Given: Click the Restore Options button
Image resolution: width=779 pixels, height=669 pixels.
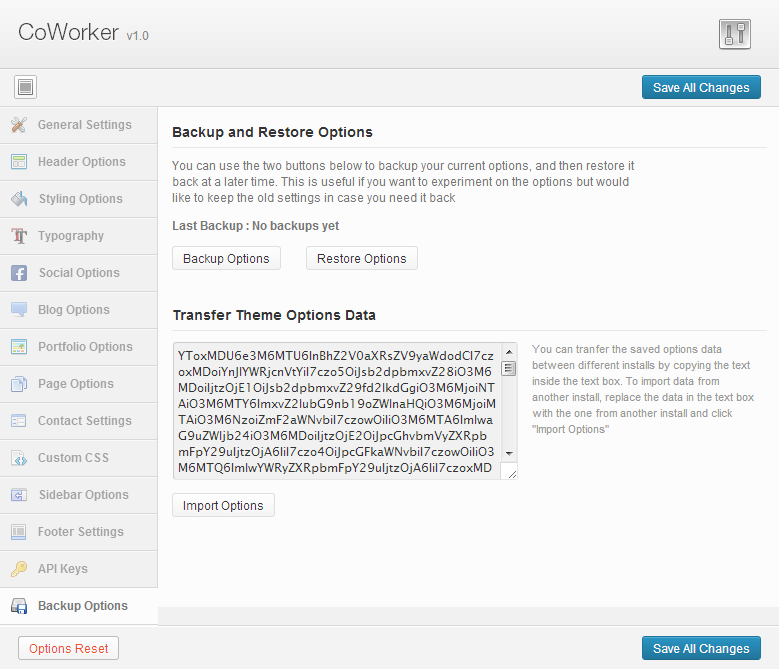Looking at the screenshot, I should tap(362, 258).
